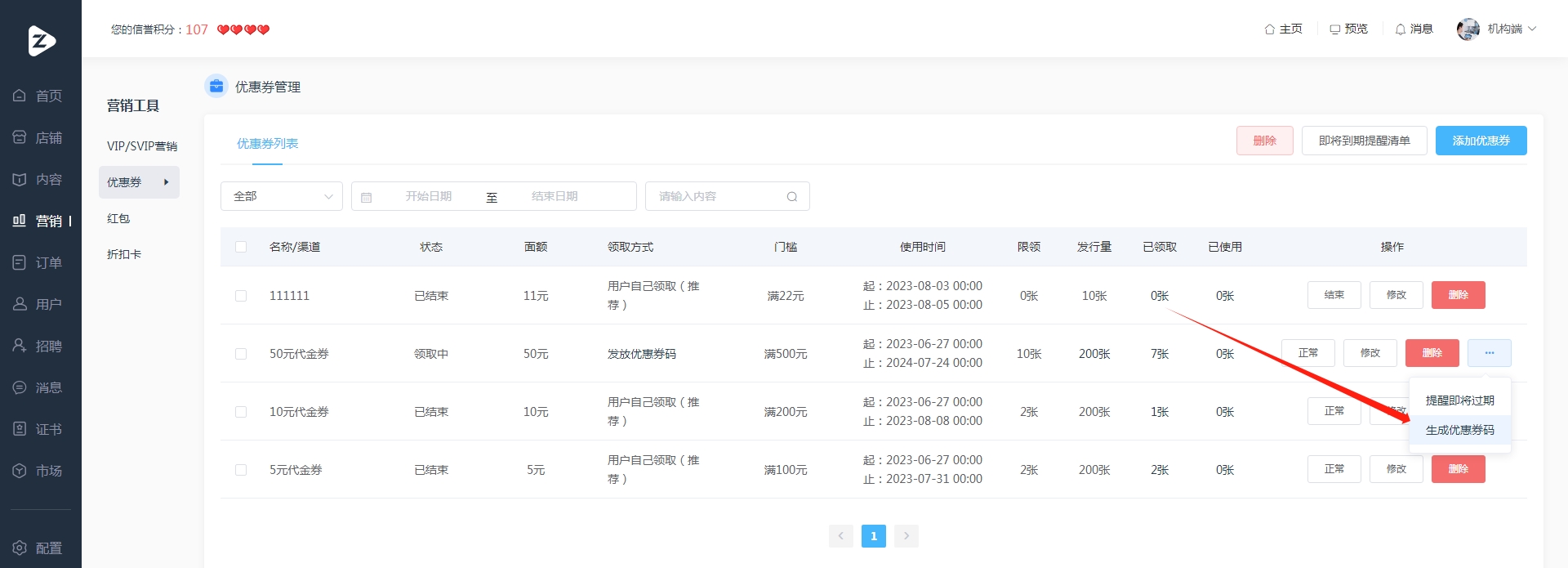Click the user avatar picture
Screen dimensions: 1568x568
[1468, 29]
